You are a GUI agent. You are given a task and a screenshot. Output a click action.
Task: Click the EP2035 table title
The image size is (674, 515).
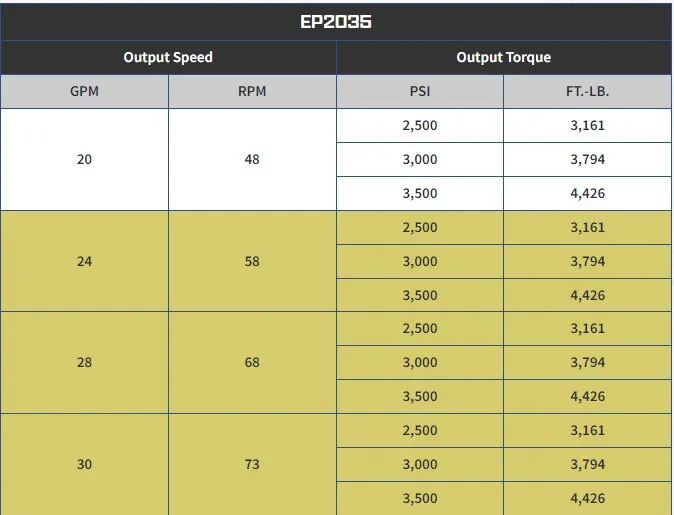(x=336, y=21)
